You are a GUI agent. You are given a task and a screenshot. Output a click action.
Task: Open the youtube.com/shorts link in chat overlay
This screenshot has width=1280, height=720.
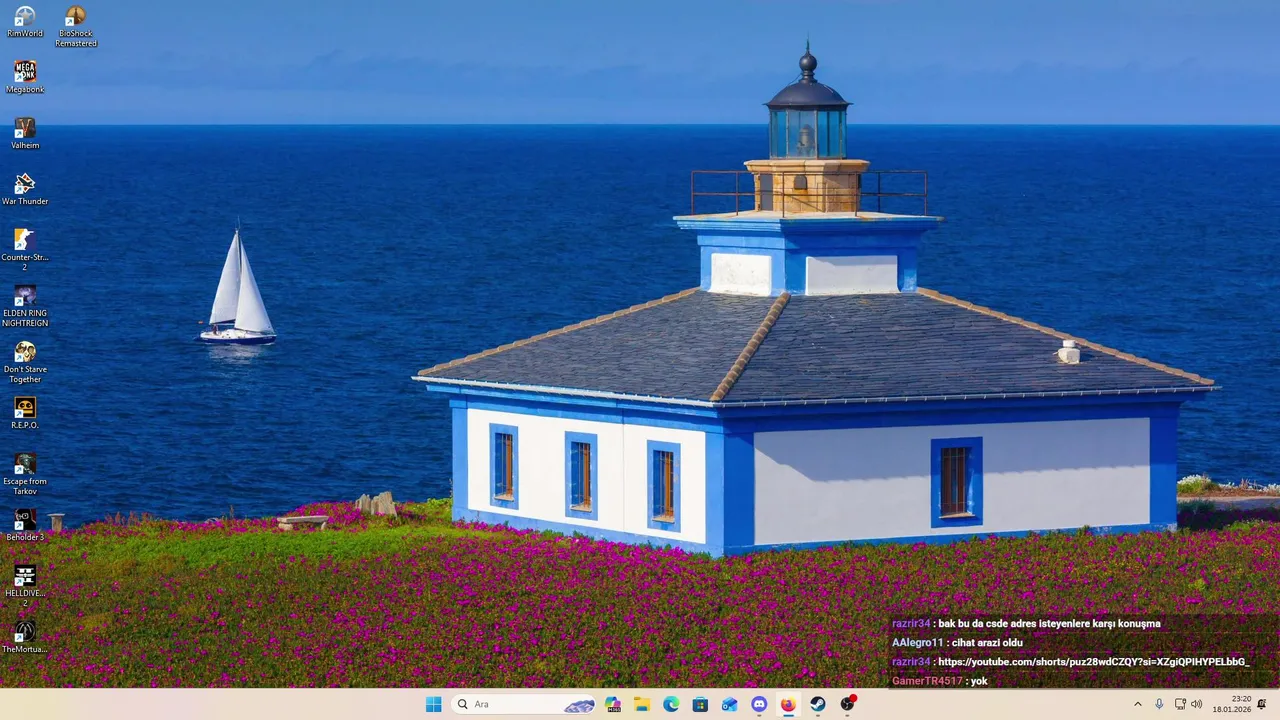(x=1094, y=662)
